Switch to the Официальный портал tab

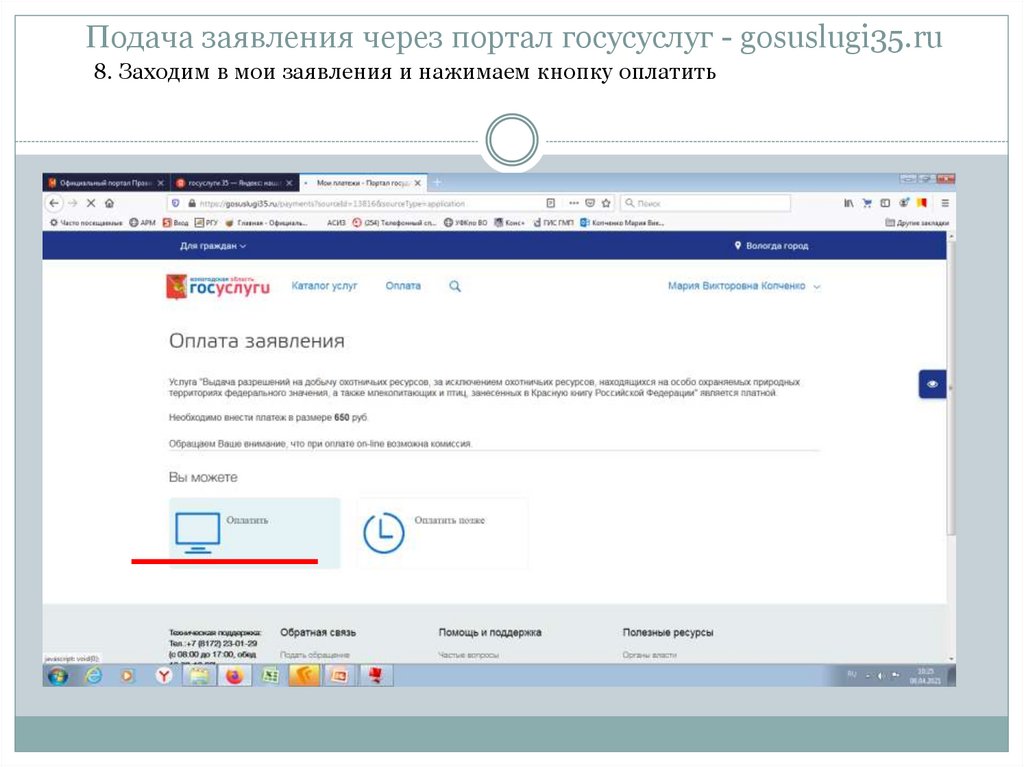pos(104,183)
